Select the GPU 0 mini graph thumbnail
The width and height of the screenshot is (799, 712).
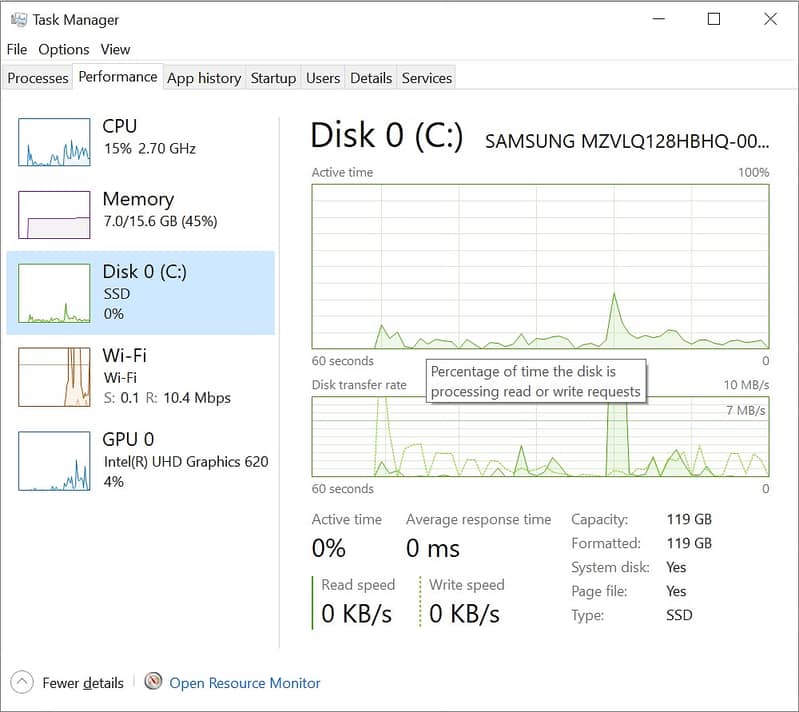point(54,461)
